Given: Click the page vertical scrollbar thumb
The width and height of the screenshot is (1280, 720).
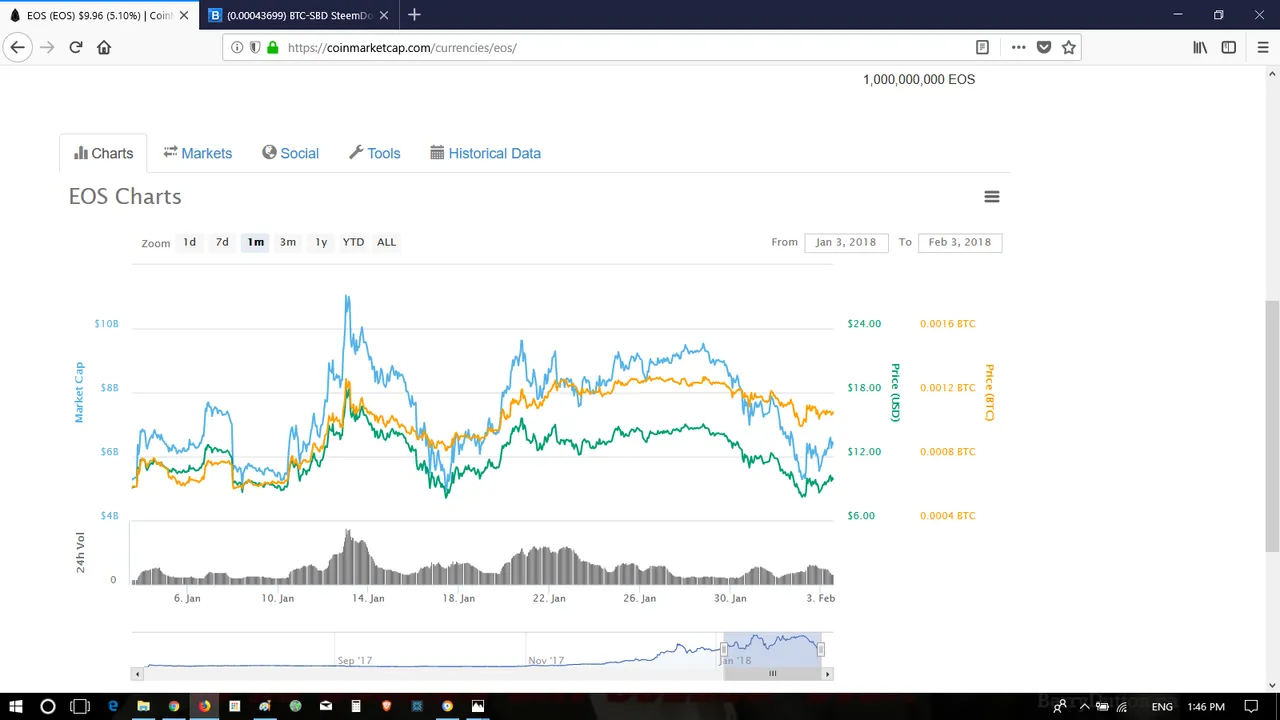Looking at the screenshot, I should click(x=1272, y=425).
